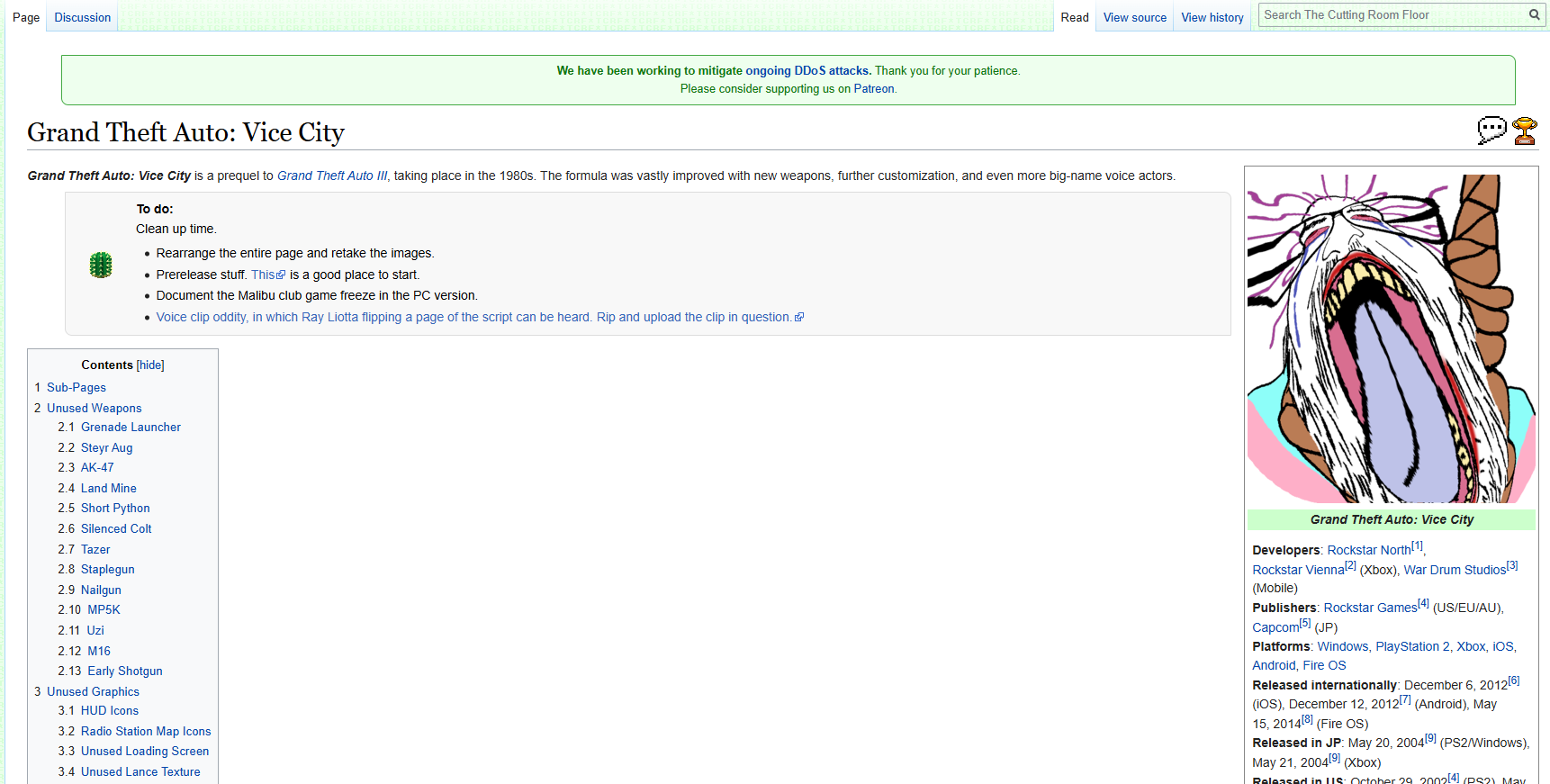
Task: Go to Land Mine in contents
Action: (x=109, y=488)
